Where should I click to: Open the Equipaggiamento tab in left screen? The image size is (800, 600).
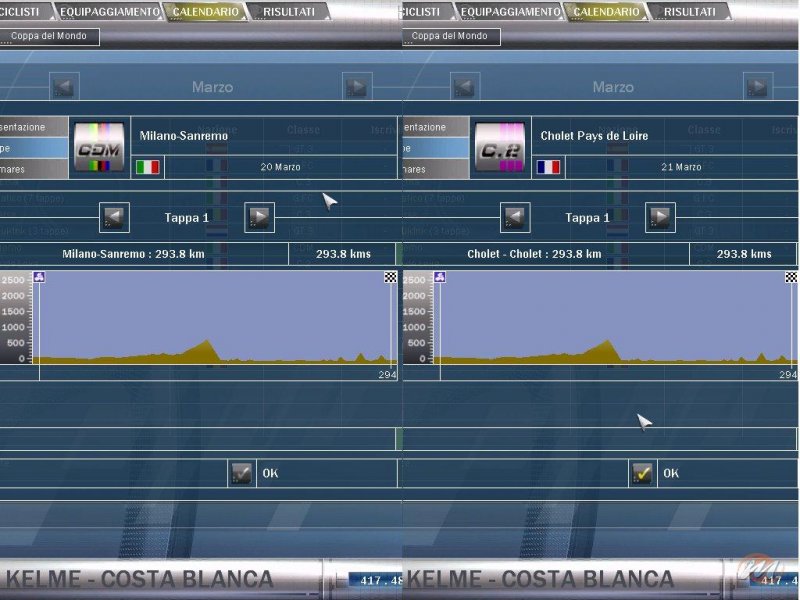pos(109,12)
